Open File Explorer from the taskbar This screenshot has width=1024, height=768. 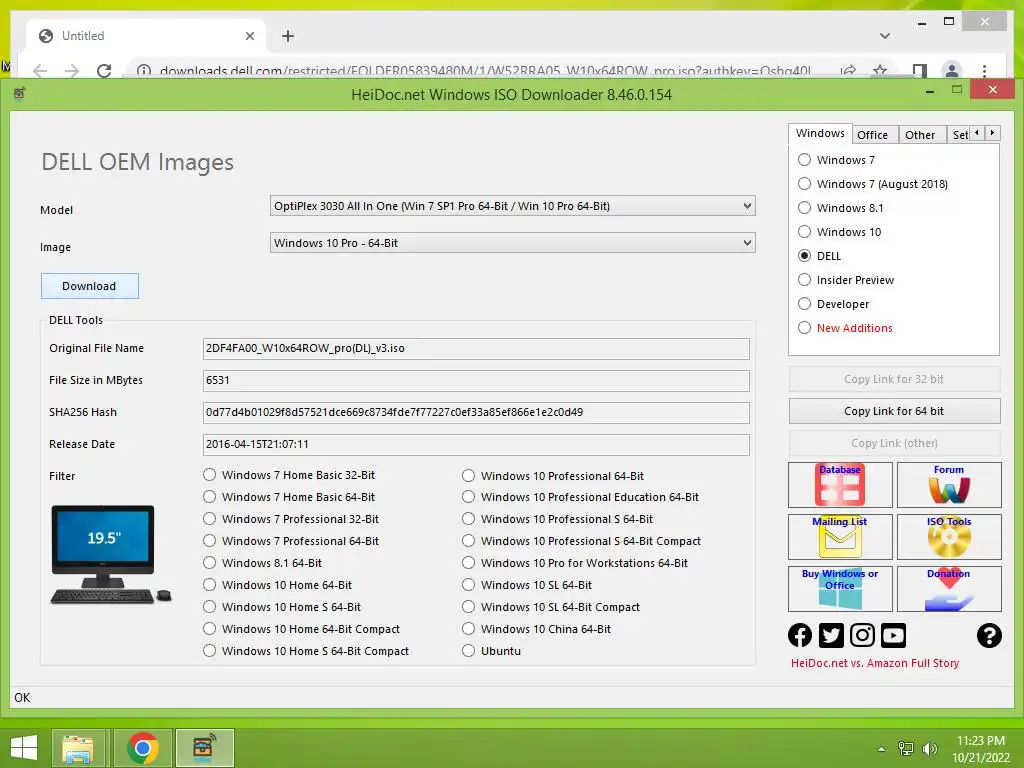pyautogui.click(x=78, y=748)
